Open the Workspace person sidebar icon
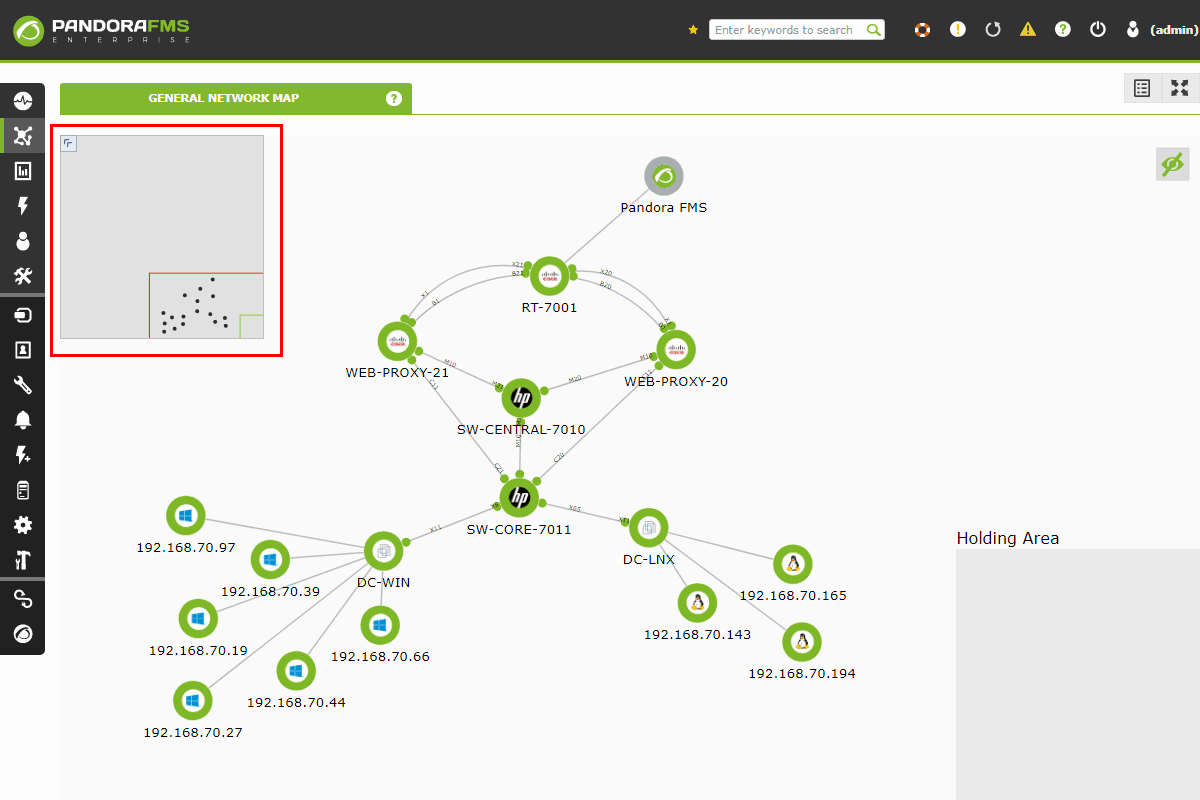The height and width of the screenshot is (800, 1200). 23,241
